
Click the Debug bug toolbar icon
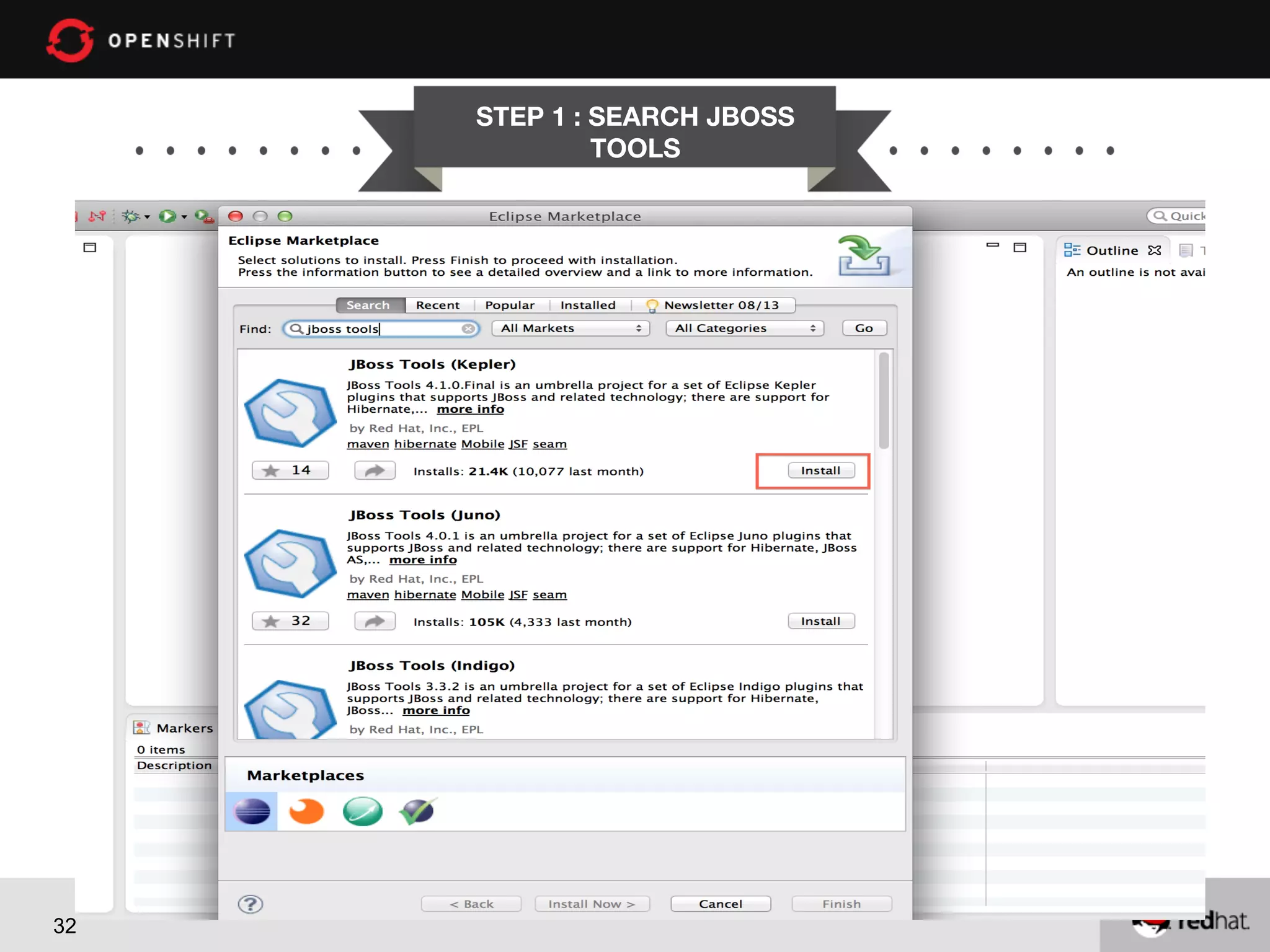[130, 216]
